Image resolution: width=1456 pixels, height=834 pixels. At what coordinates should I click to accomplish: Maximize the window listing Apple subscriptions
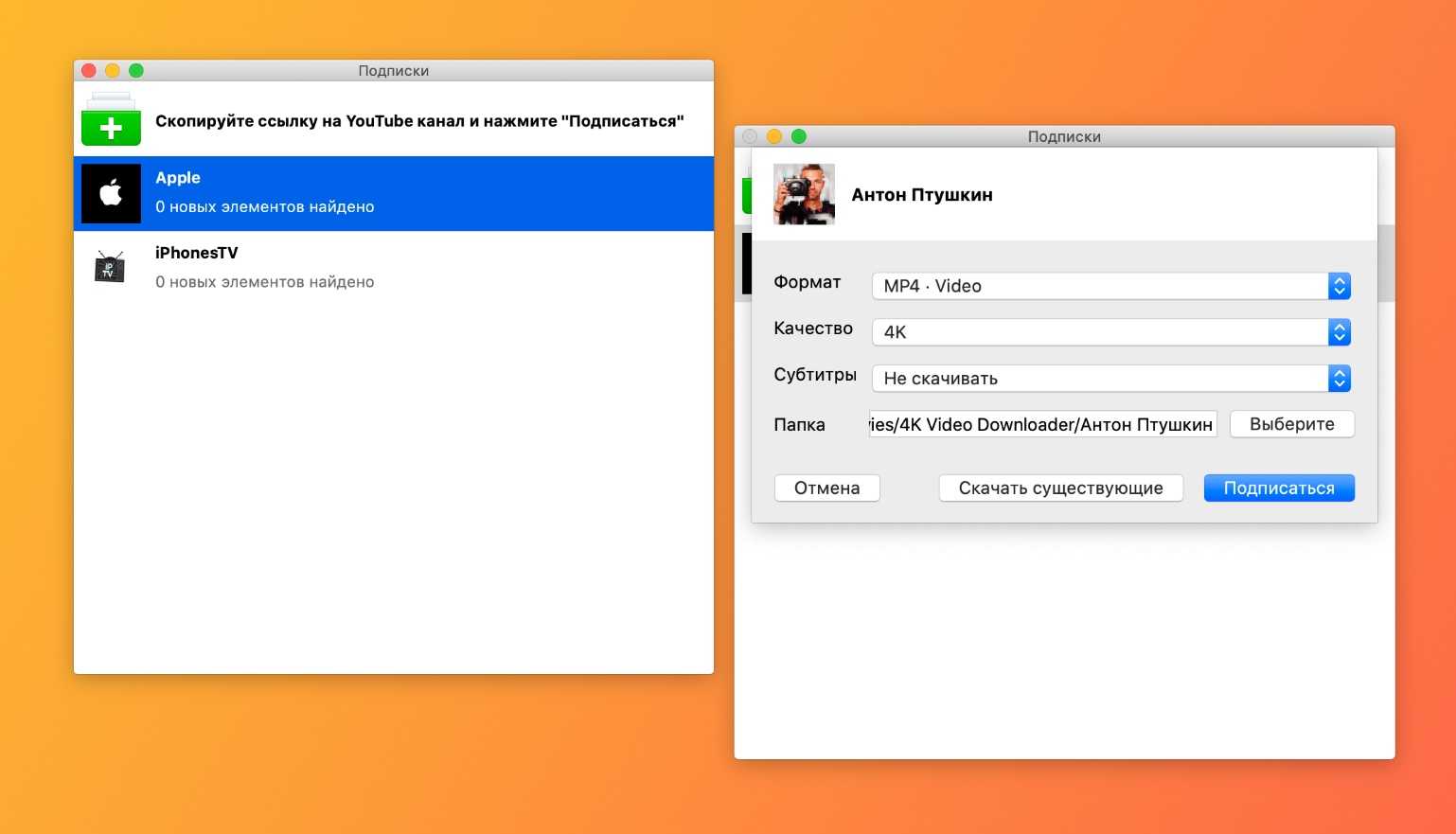point(136,71)
